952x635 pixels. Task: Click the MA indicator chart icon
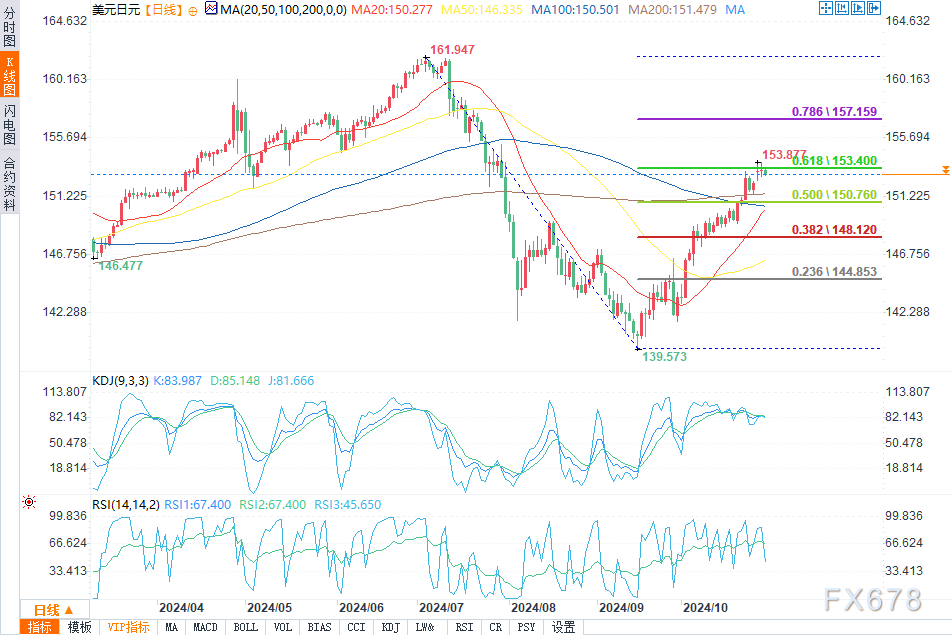point(208,10)
